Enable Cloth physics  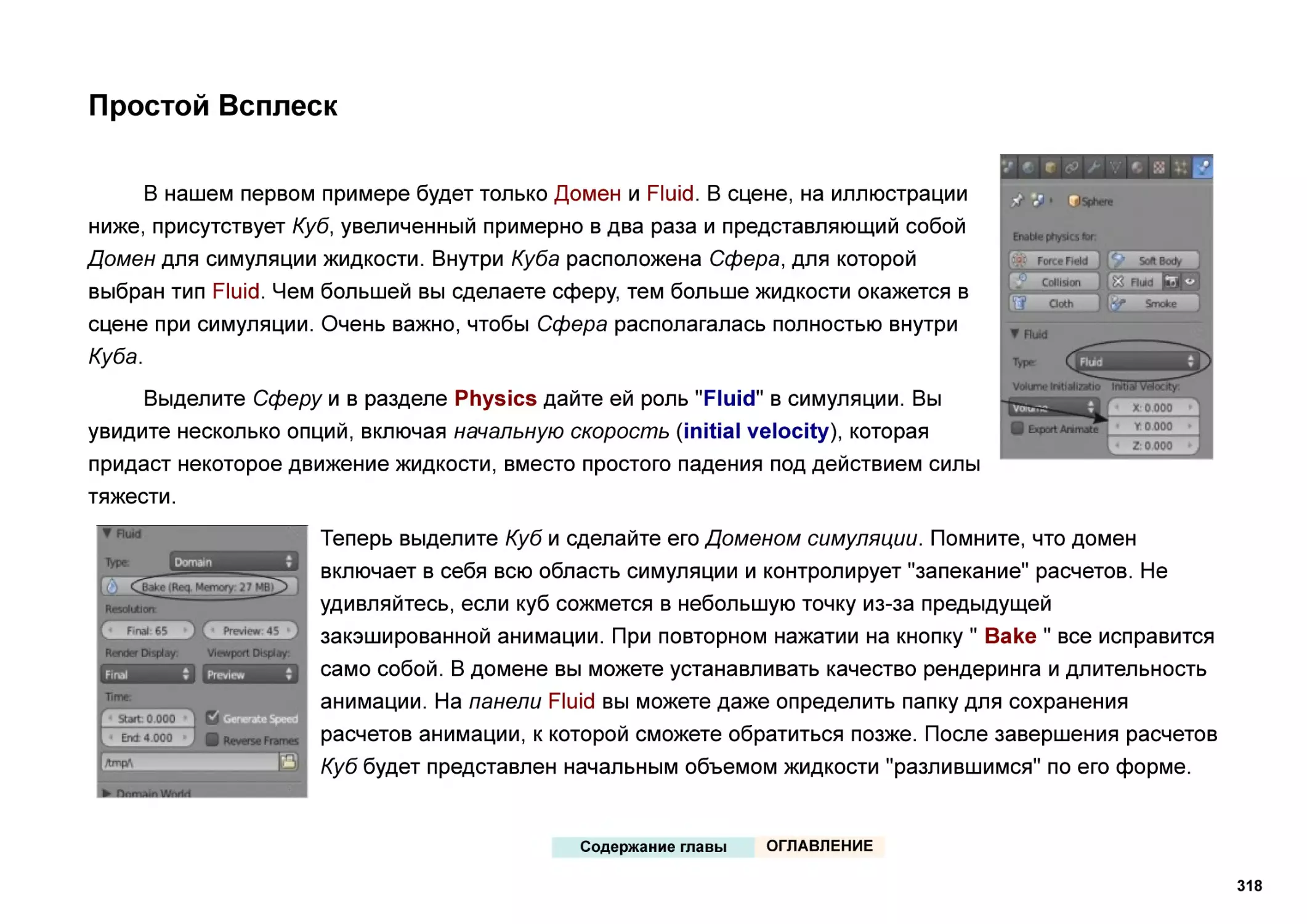coord(1054,304)
